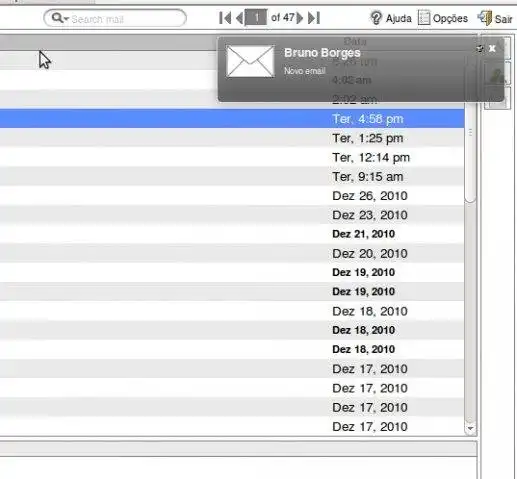Go to the first page of messages
This screenshot has height=479, width=517.
point(225,18)
